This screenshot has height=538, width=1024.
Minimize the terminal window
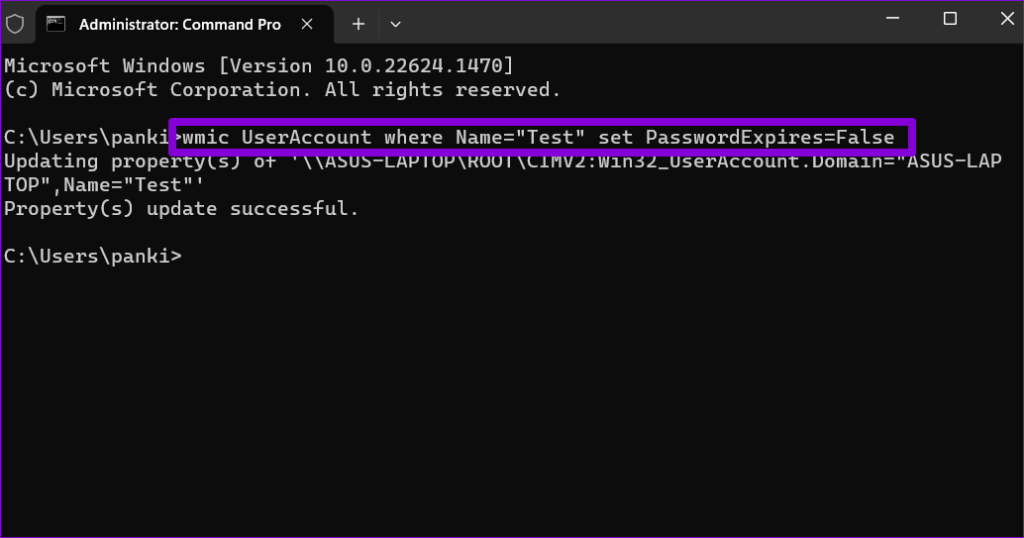(x=893, y=18)
